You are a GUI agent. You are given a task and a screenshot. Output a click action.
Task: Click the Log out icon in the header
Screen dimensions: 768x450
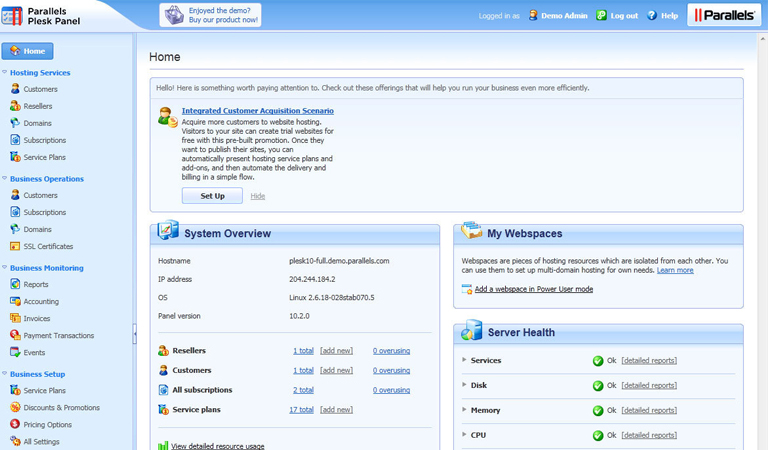[x=601, y=15]
